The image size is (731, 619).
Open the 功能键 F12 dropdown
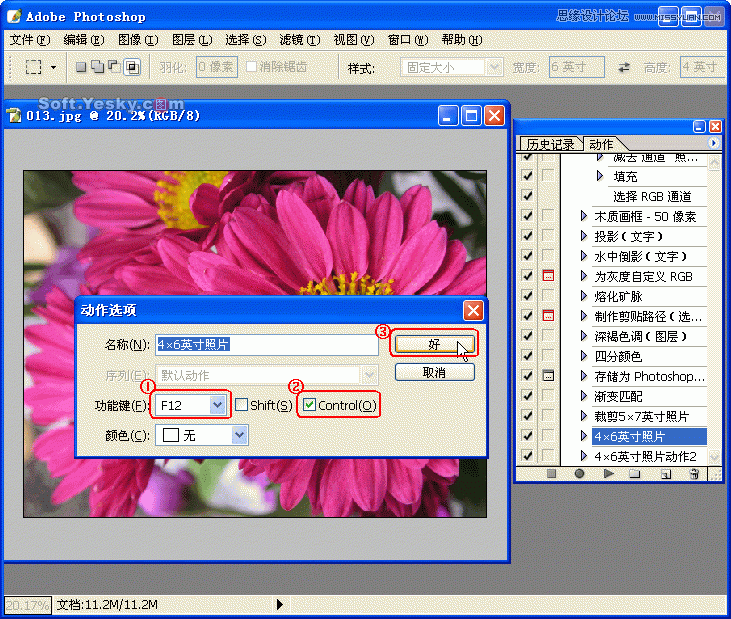click(217, 405)
